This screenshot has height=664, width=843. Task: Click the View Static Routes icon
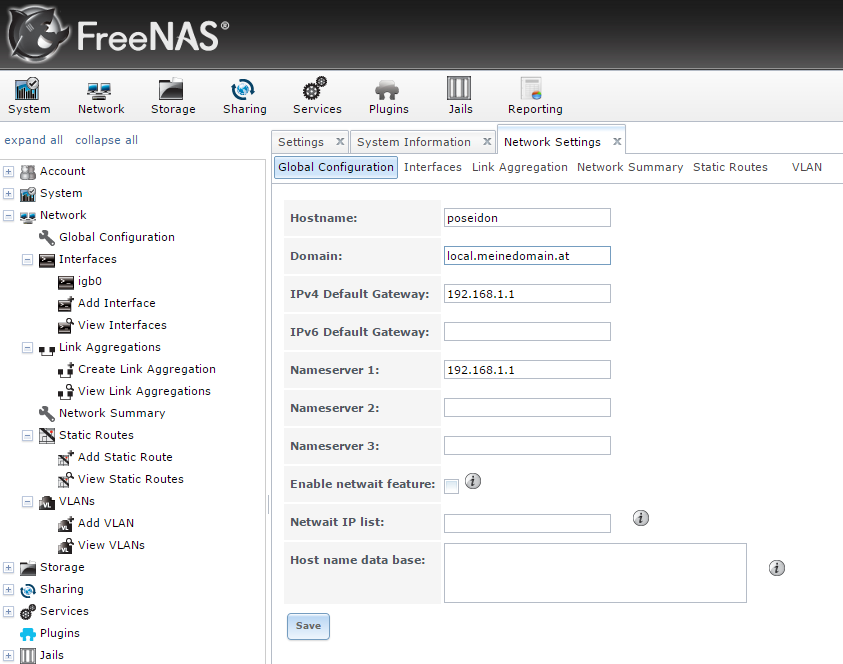click(66, 480)
